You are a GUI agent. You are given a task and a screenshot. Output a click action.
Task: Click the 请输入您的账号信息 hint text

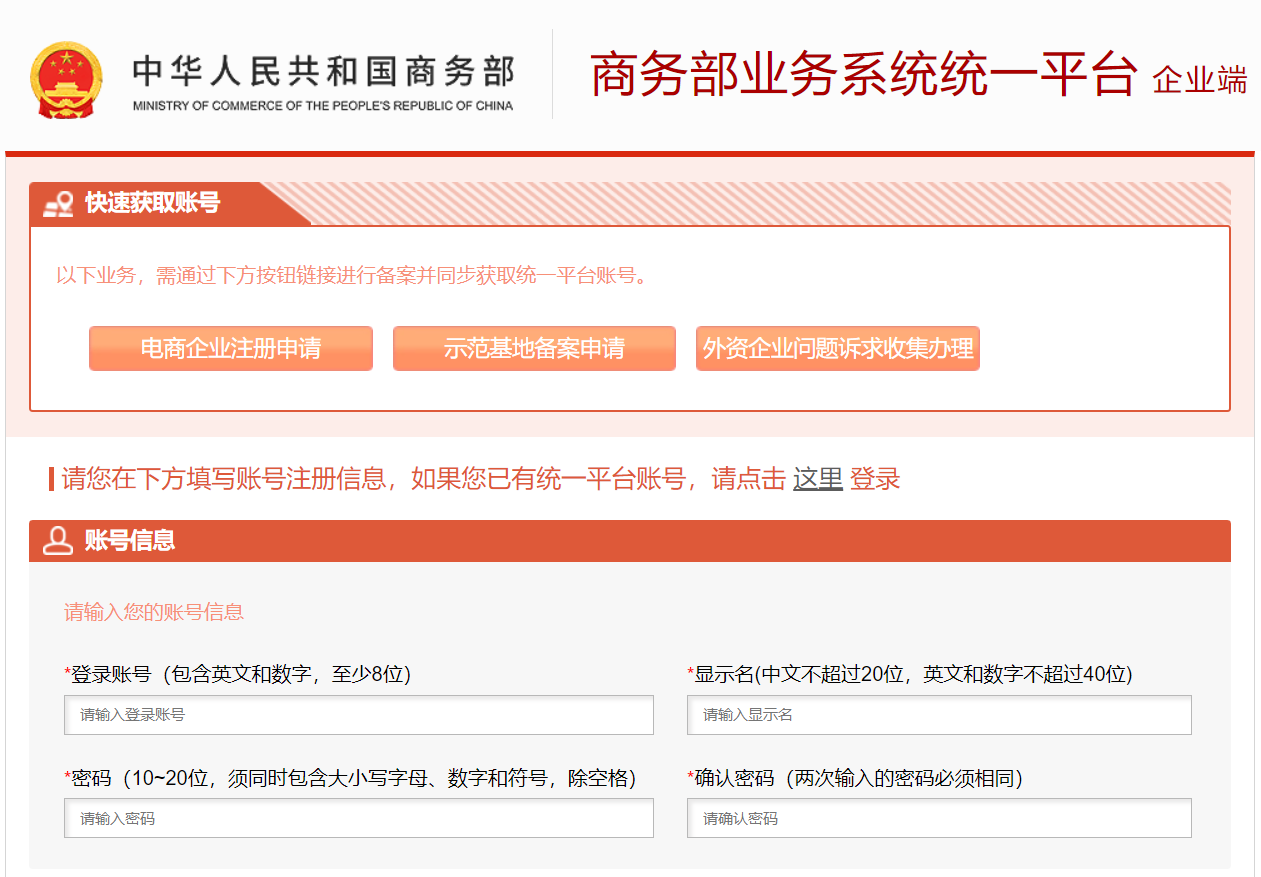coord(154,612)
